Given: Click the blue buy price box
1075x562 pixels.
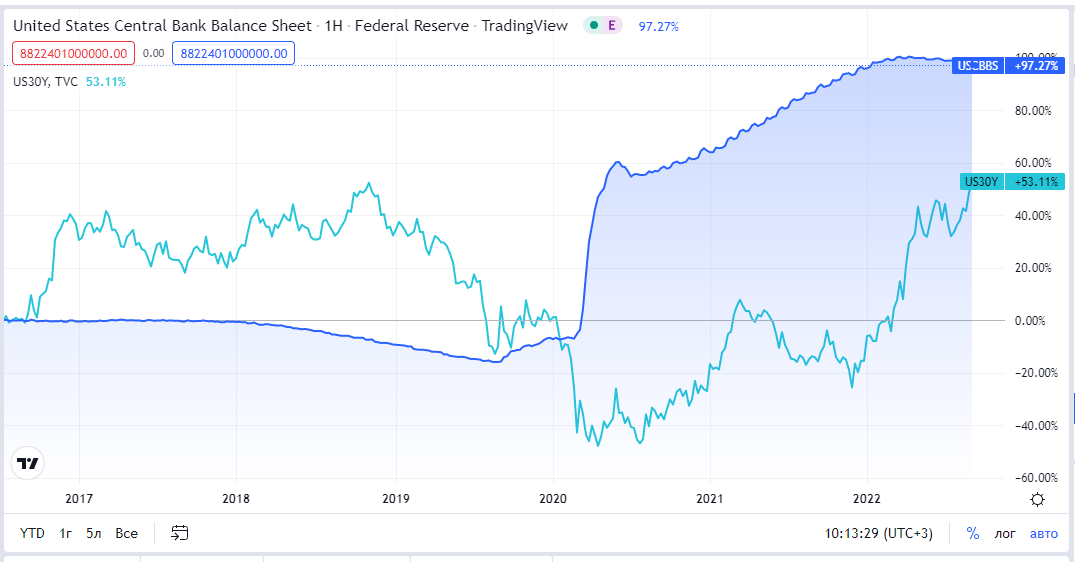Looking at the screenshot, I should [x=233, y=53].
